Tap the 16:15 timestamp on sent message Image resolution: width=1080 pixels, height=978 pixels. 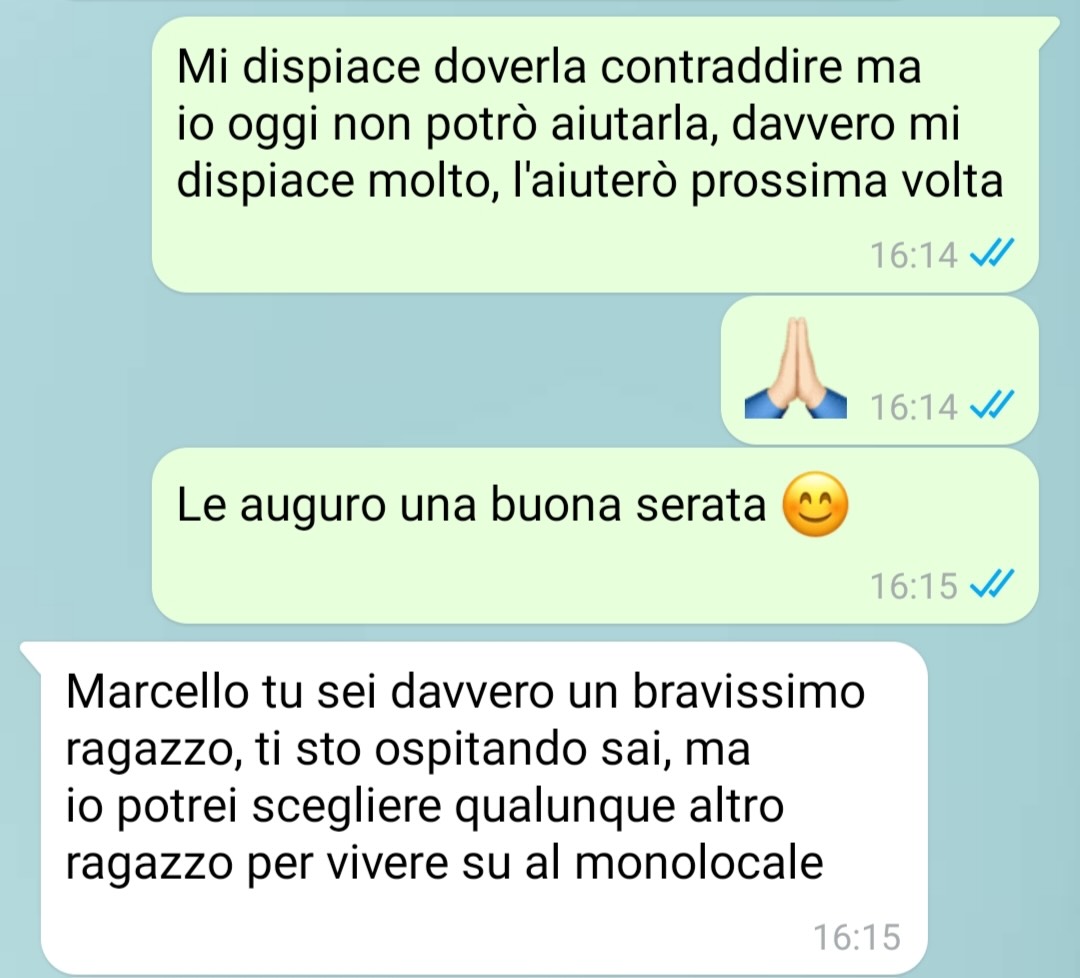point(913,586)
